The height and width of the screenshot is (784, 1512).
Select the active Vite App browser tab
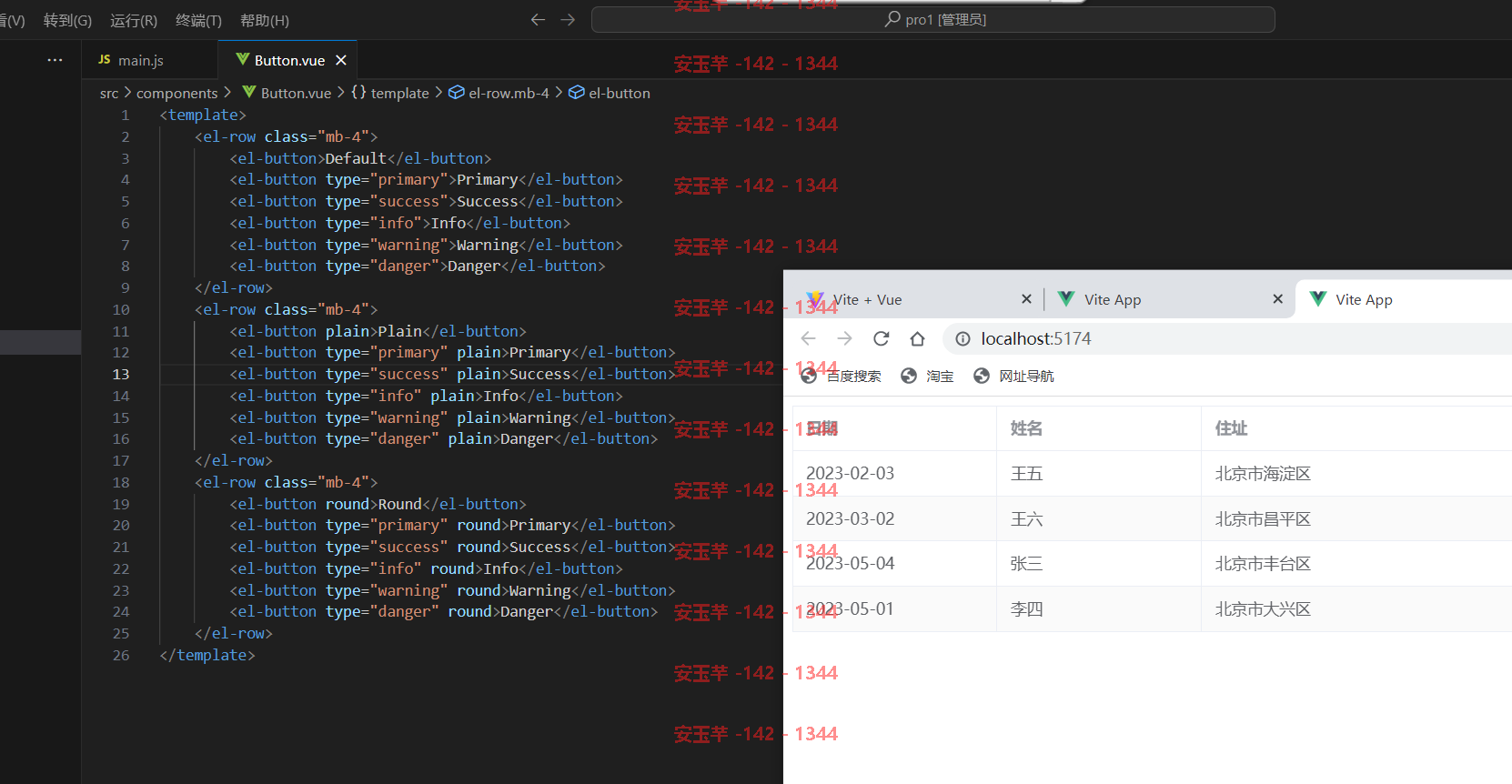[1404, 299]
